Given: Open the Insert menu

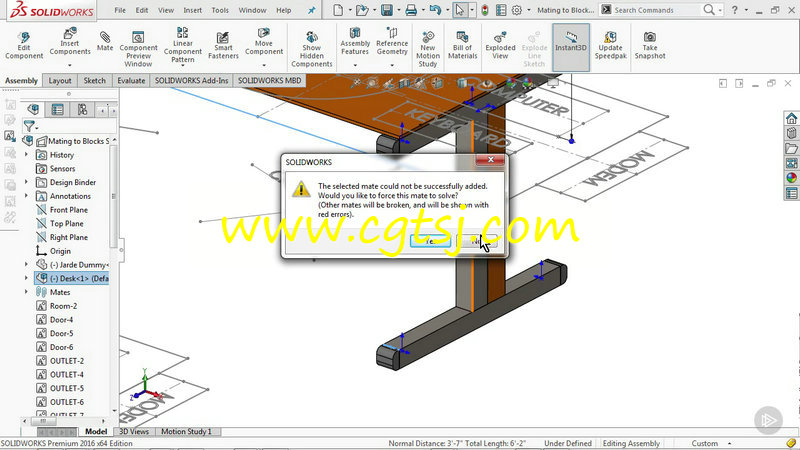Looking at the screenshot, I should (x=192, y=10).
